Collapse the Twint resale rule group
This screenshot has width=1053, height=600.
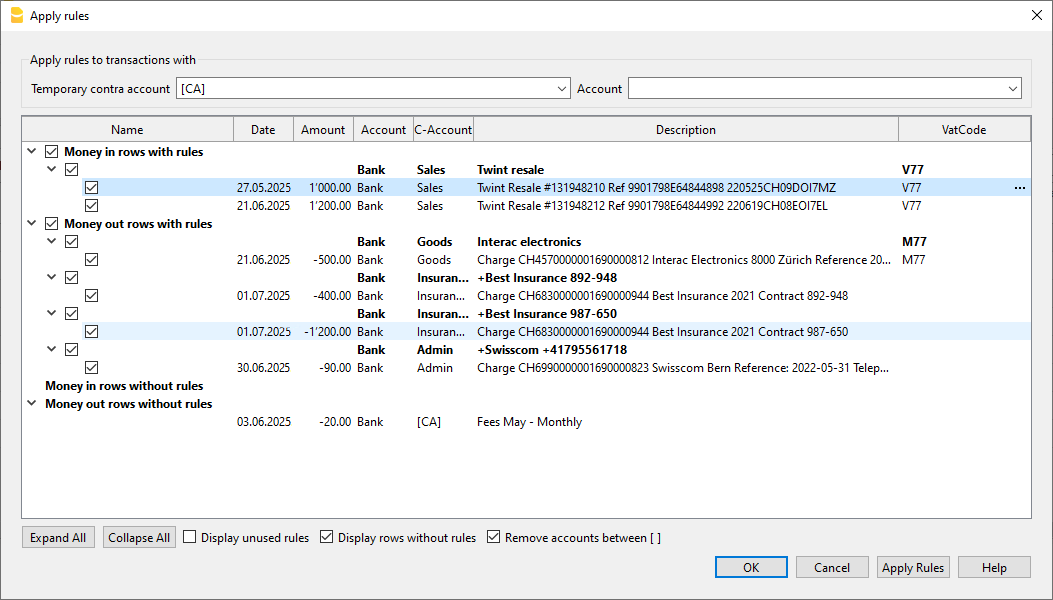(x=52, y=170)
